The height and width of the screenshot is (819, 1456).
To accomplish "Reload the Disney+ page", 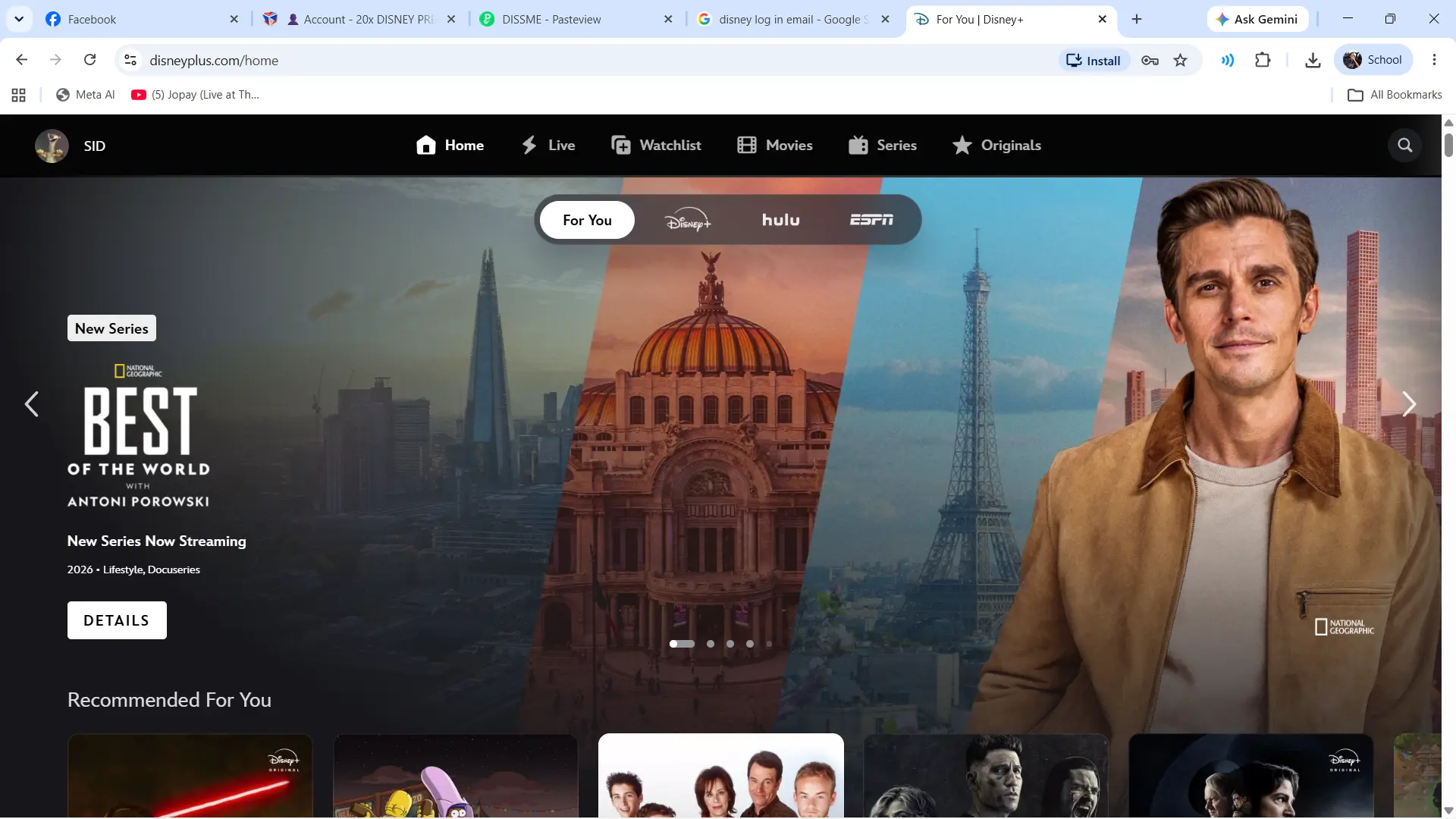I will pyautogui.click(x=89, y=60).
